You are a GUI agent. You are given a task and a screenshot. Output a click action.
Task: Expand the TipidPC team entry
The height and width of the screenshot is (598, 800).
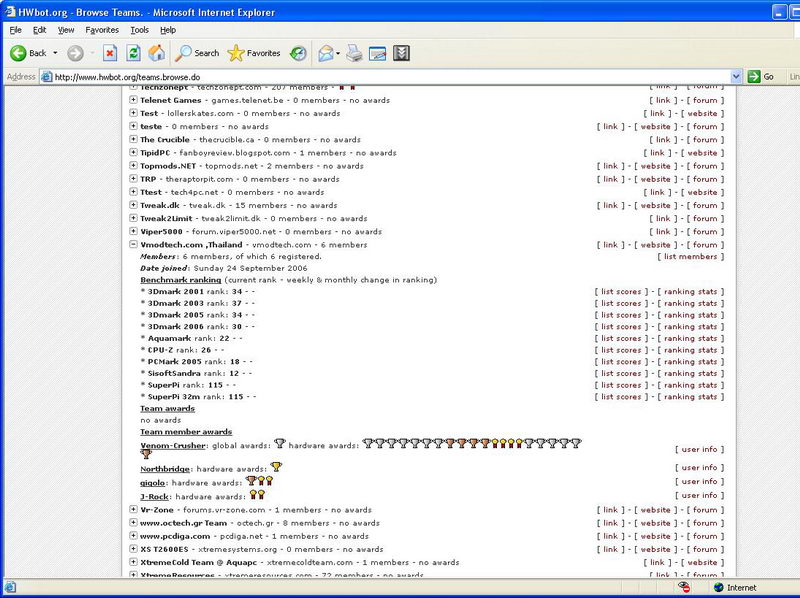(133, 152)
